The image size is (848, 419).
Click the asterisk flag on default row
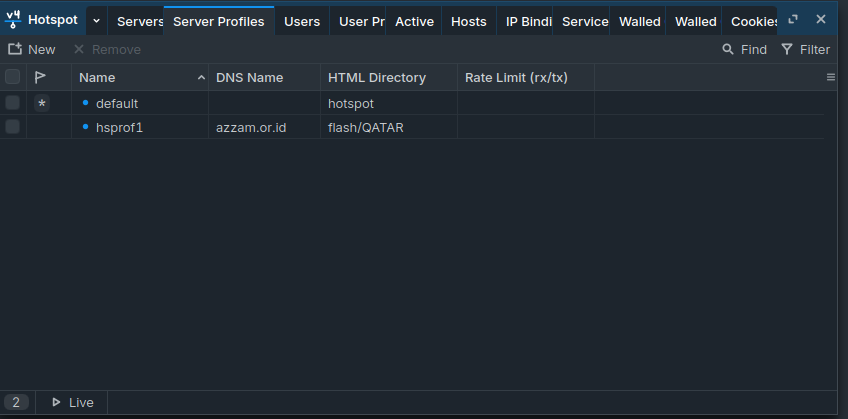point(42,103)
